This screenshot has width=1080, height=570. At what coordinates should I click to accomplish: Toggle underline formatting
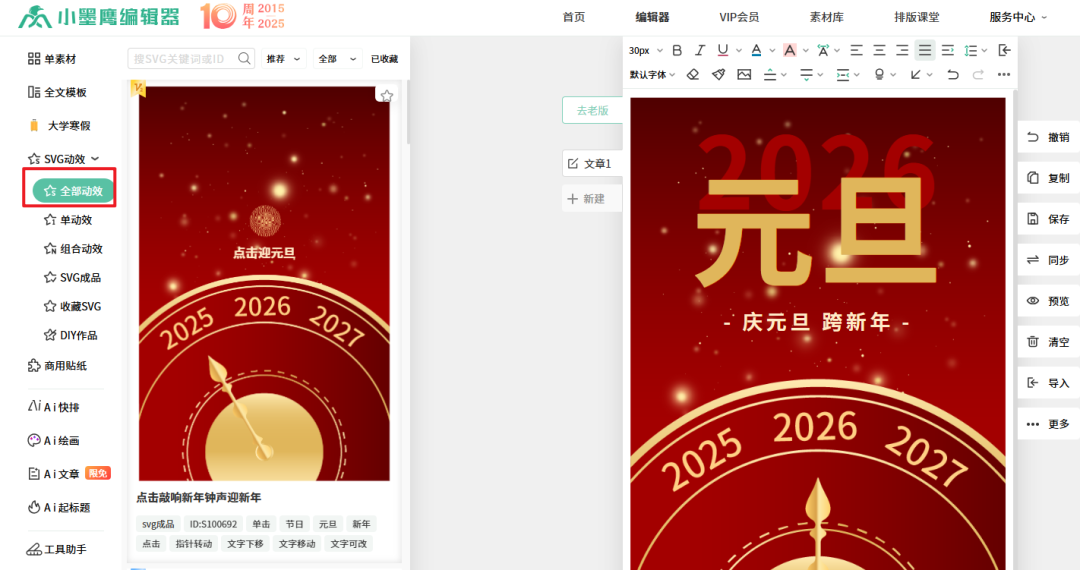pos(723,50)
